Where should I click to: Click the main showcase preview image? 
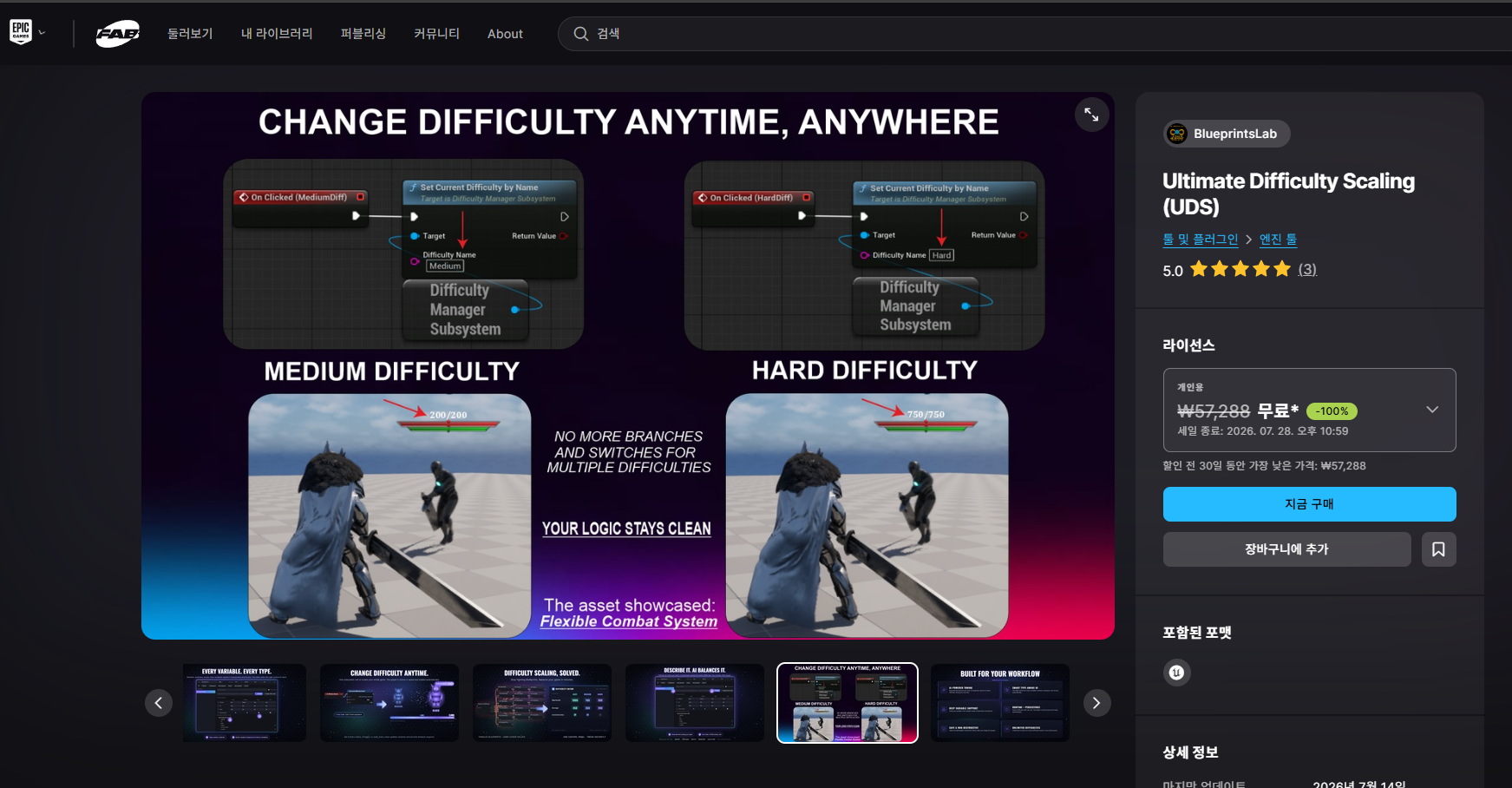click(x=628, y=366)
